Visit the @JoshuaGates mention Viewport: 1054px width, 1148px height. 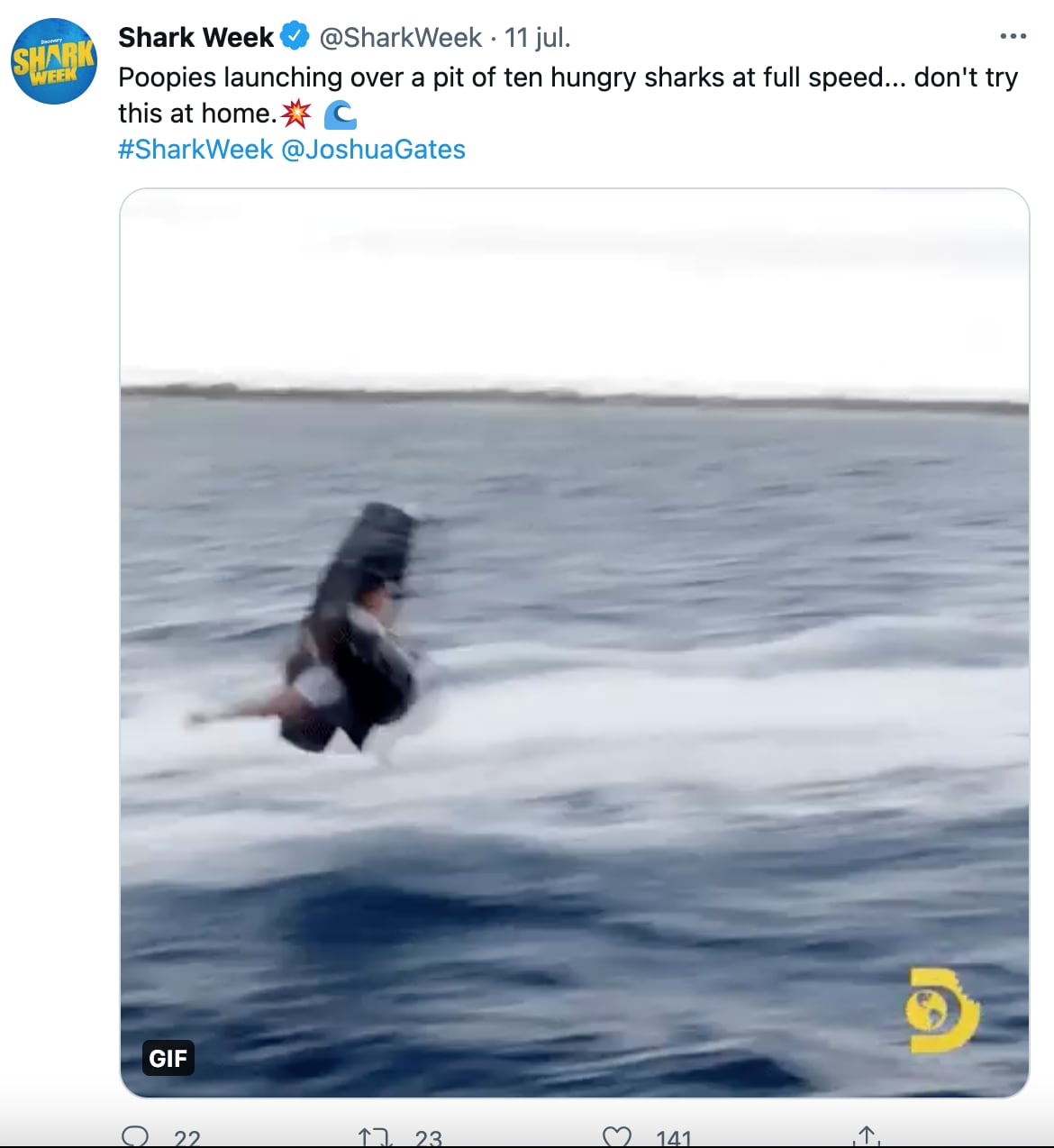(374, 150)
